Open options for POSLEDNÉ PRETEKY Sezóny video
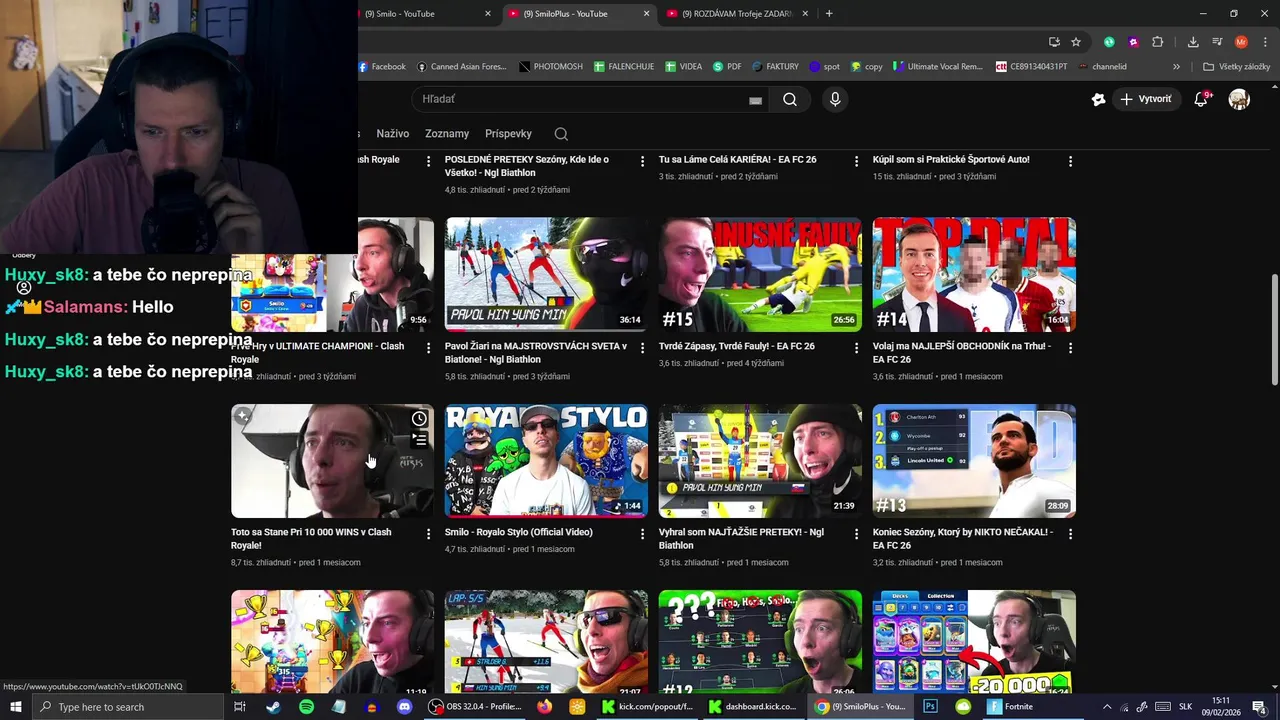 click(x=643, y=161)
